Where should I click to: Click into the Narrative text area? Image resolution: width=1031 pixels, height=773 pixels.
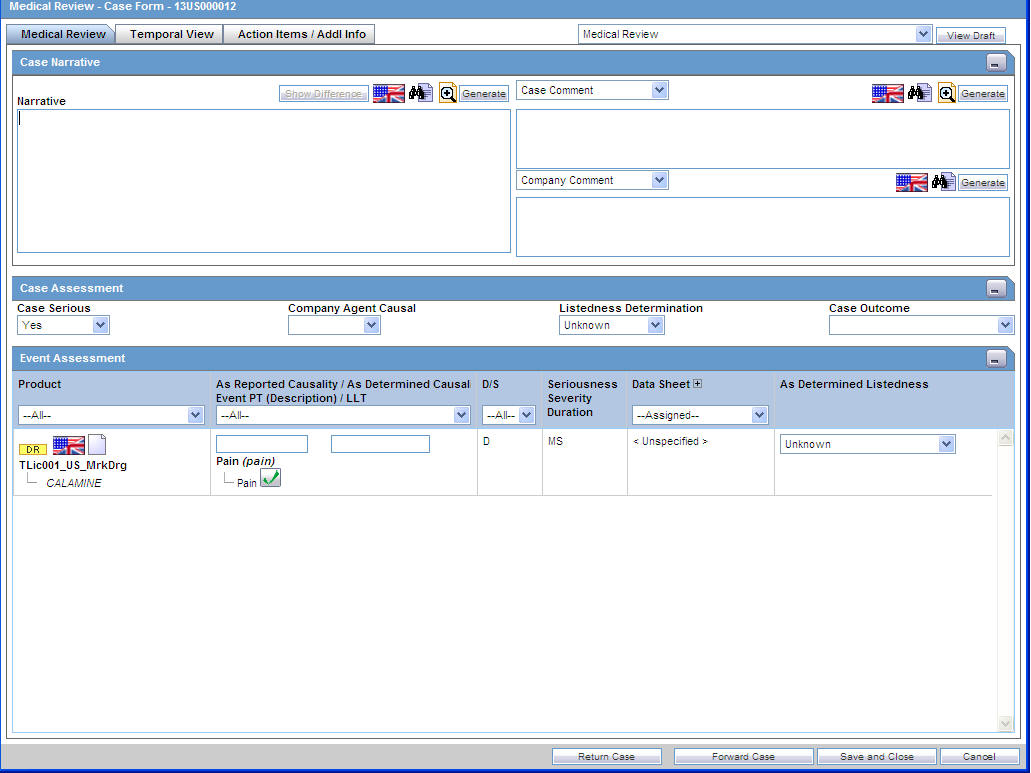pos(264,181)
